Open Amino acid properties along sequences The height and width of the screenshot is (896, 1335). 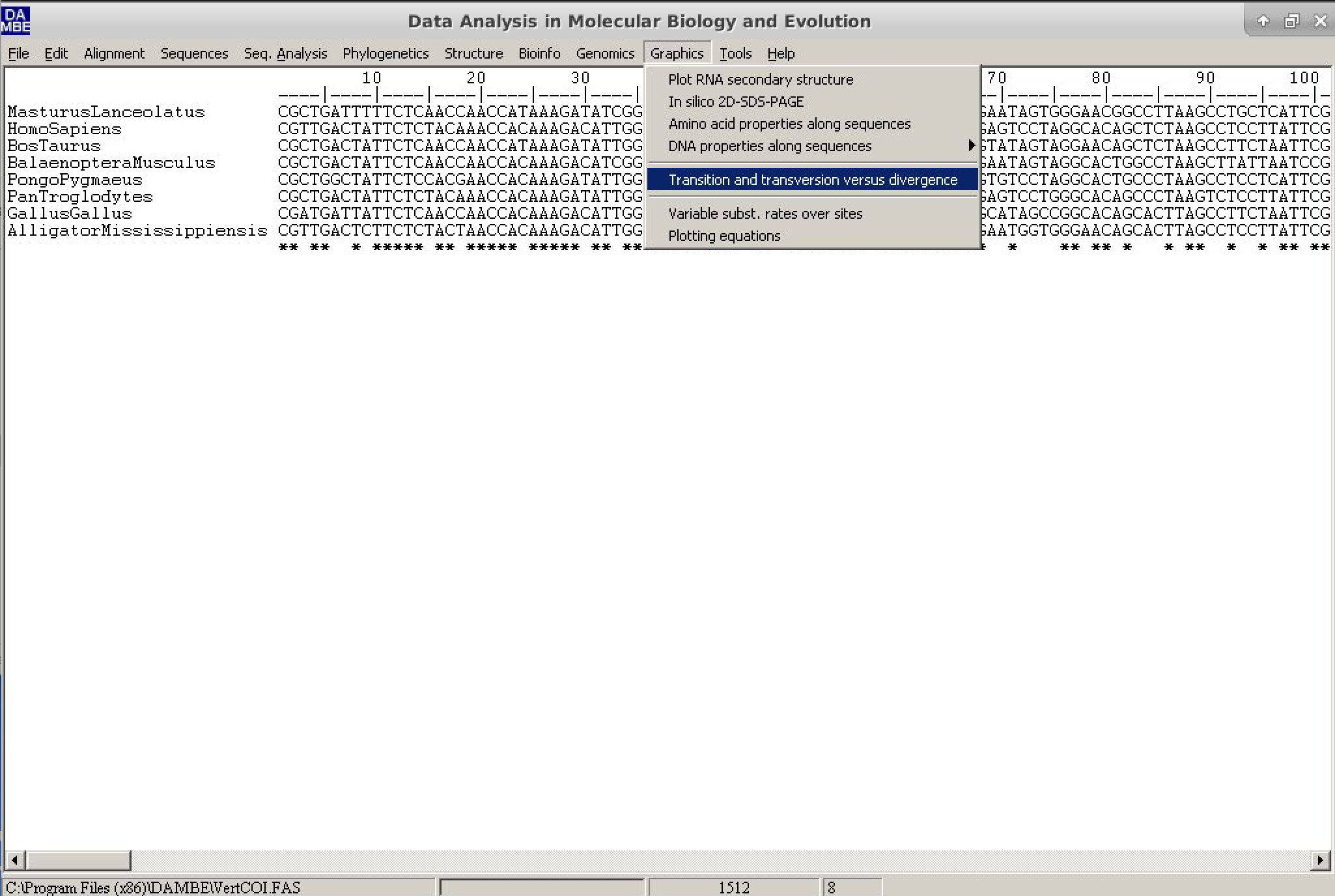(789, 124)
